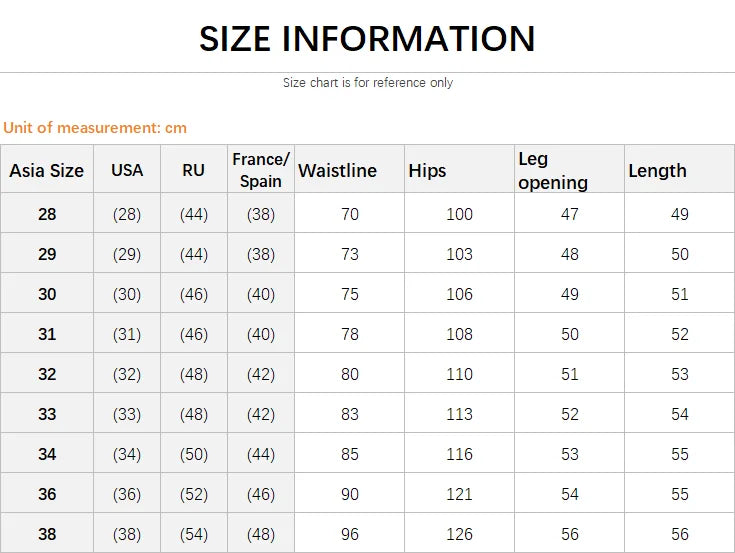Click the France/Spain (44) cell
The height and width of the screenshot is (553, 735).
pyautogui.click(x=261, y=454)
